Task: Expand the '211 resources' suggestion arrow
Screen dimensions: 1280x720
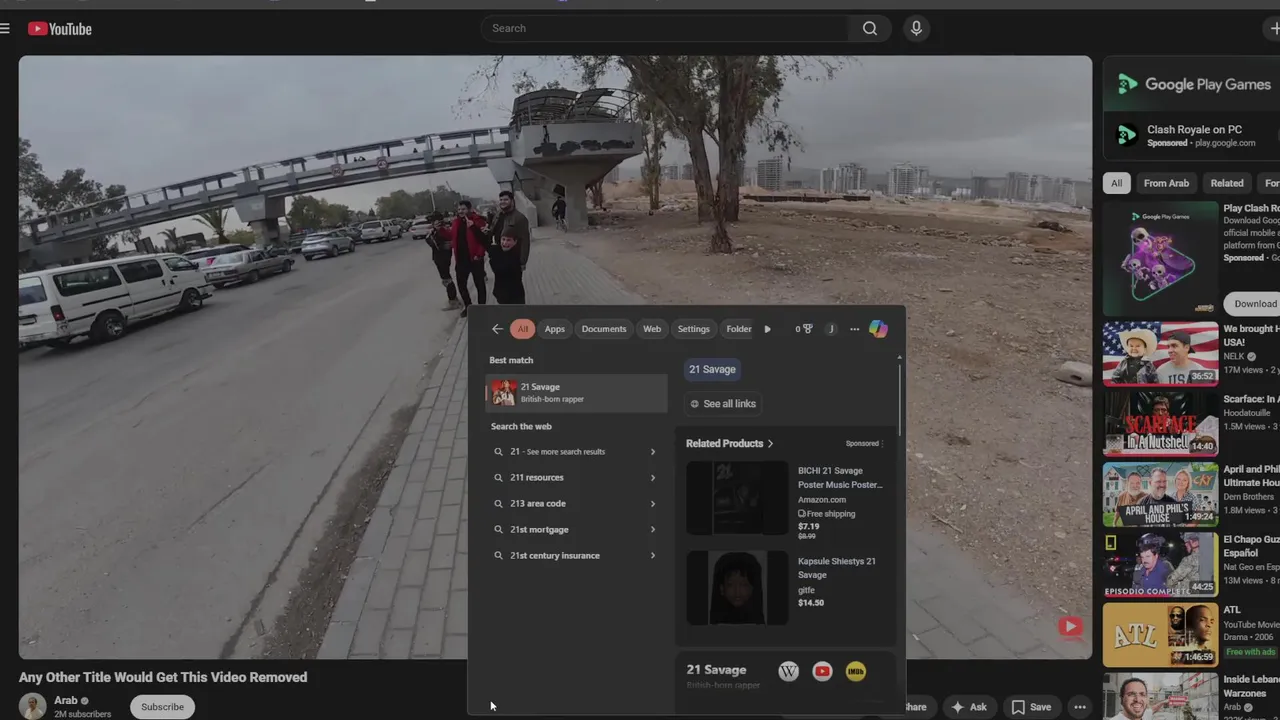Action: (653, 478)
